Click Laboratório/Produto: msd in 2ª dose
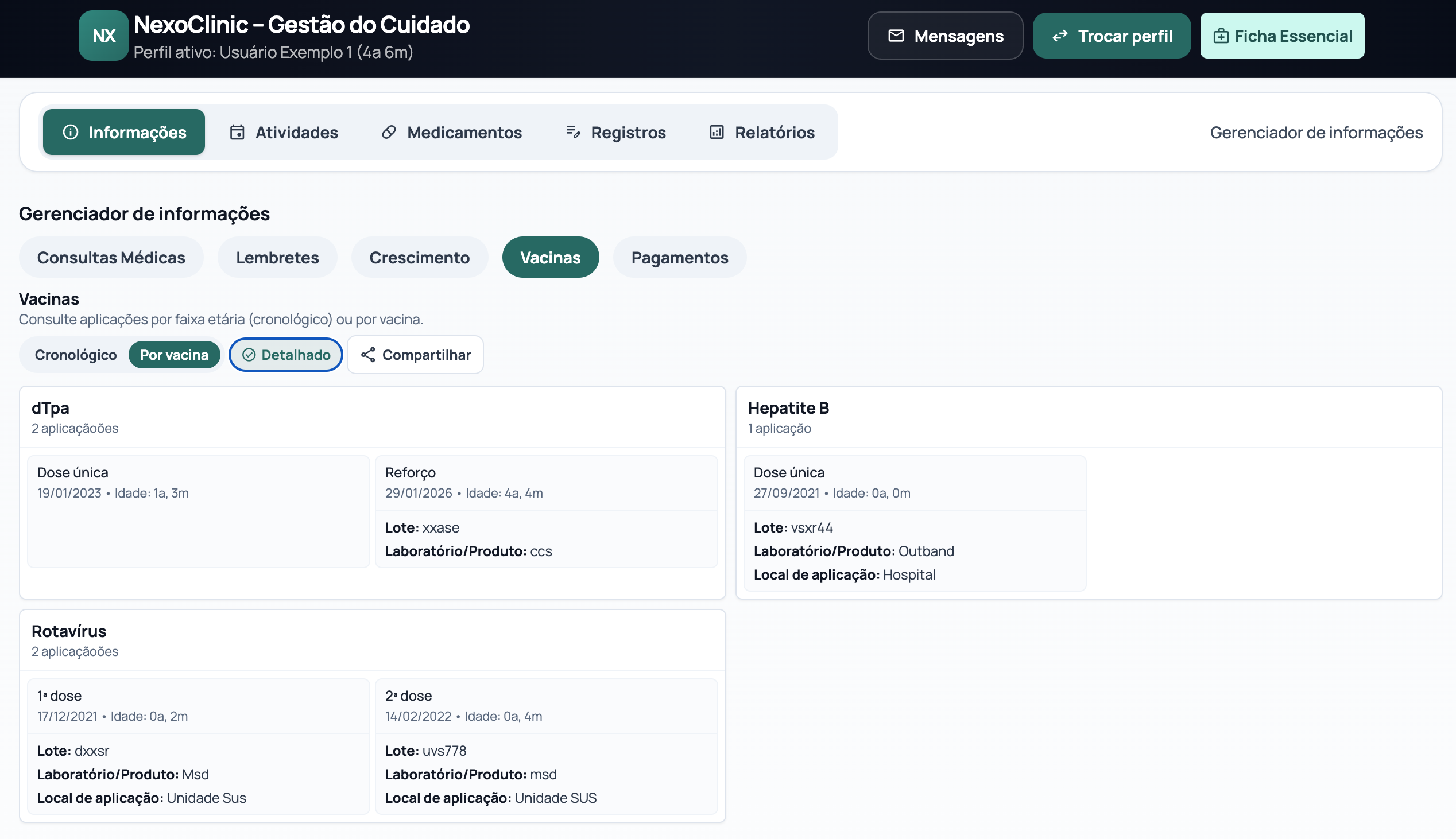 (471, 775)
